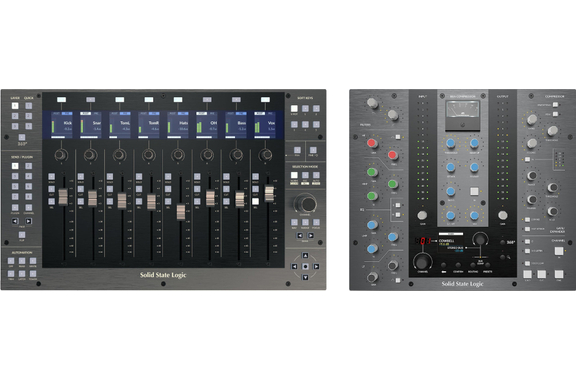Click the Kick channel fader cap
The image size is (576, 380).
pos(63,197)
